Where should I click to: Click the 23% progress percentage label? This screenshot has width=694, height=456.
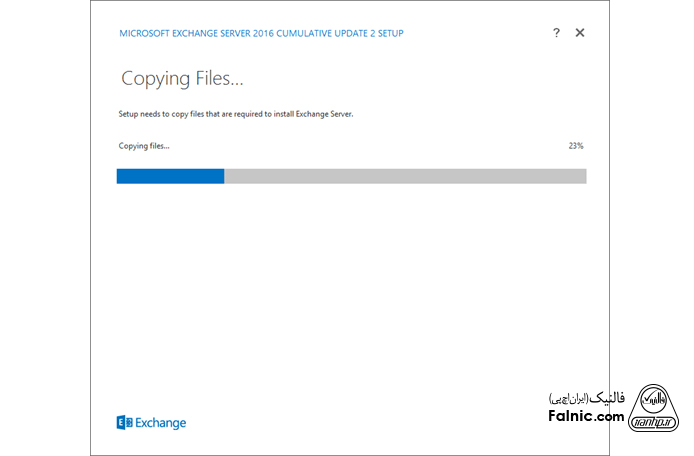pos(575,146)
